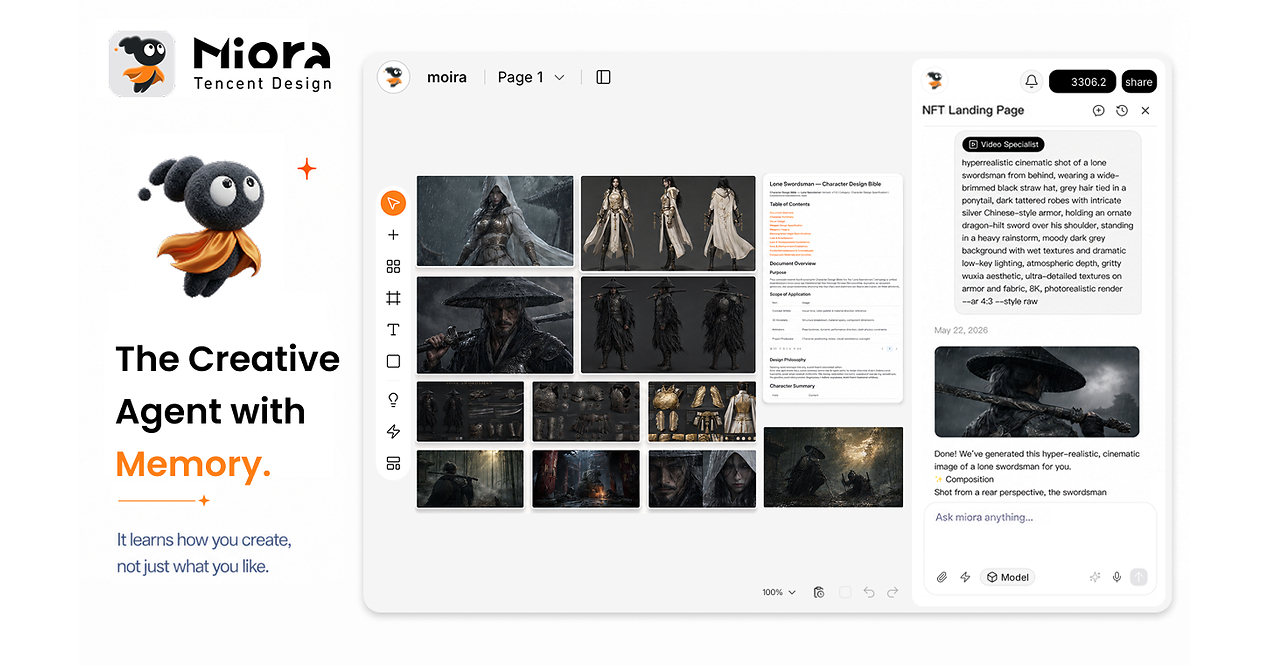
Task: Open chat history clock icon
Action: 1122,111
